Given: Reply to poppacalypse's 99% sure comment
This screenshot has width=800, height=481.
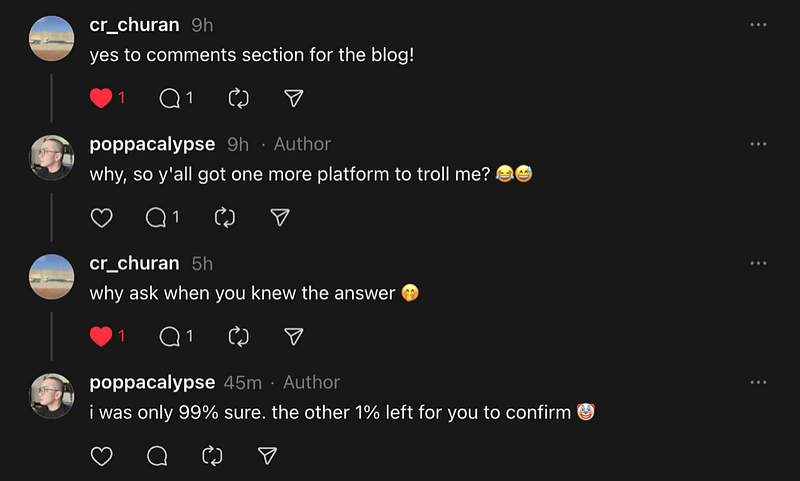Looking at the screenshot, I should [x=157, y=456].
